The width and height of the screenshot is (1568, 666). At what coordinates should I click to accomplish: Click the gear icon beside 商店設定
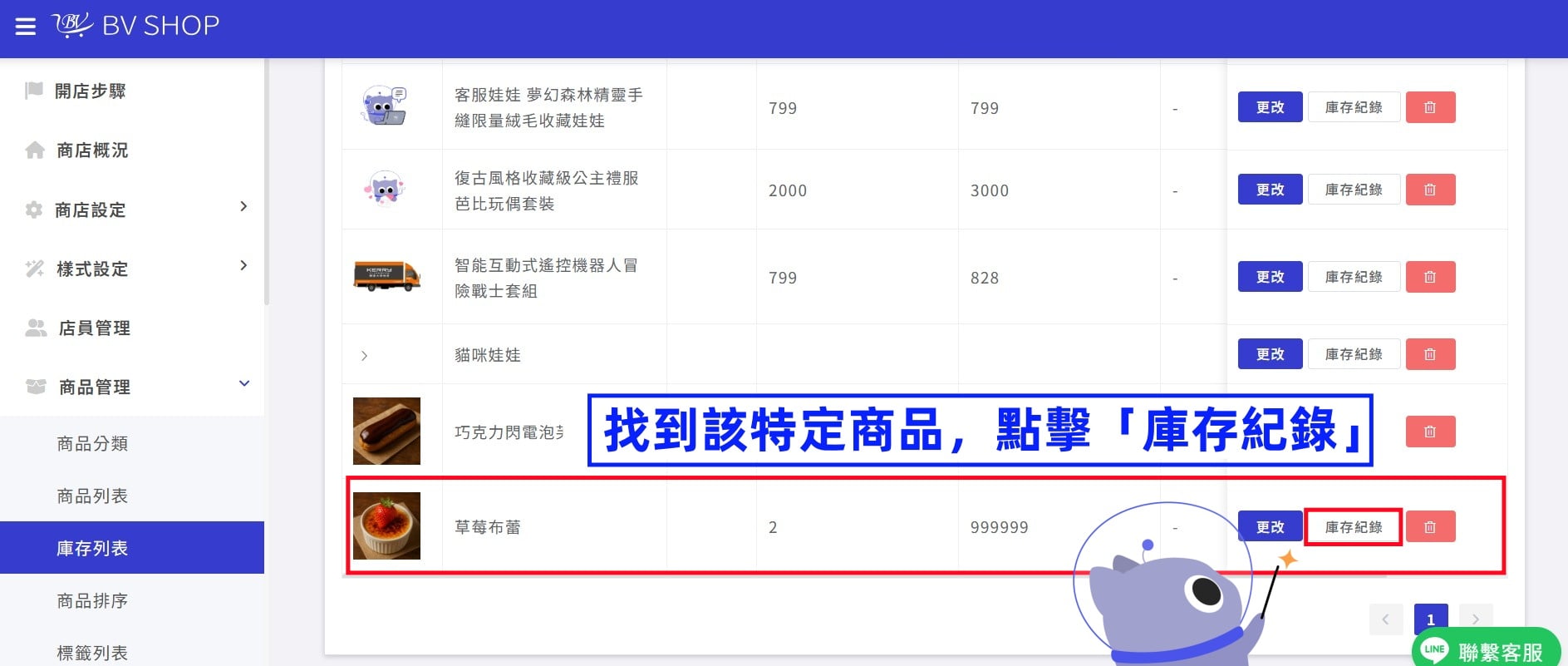point(34,210)
